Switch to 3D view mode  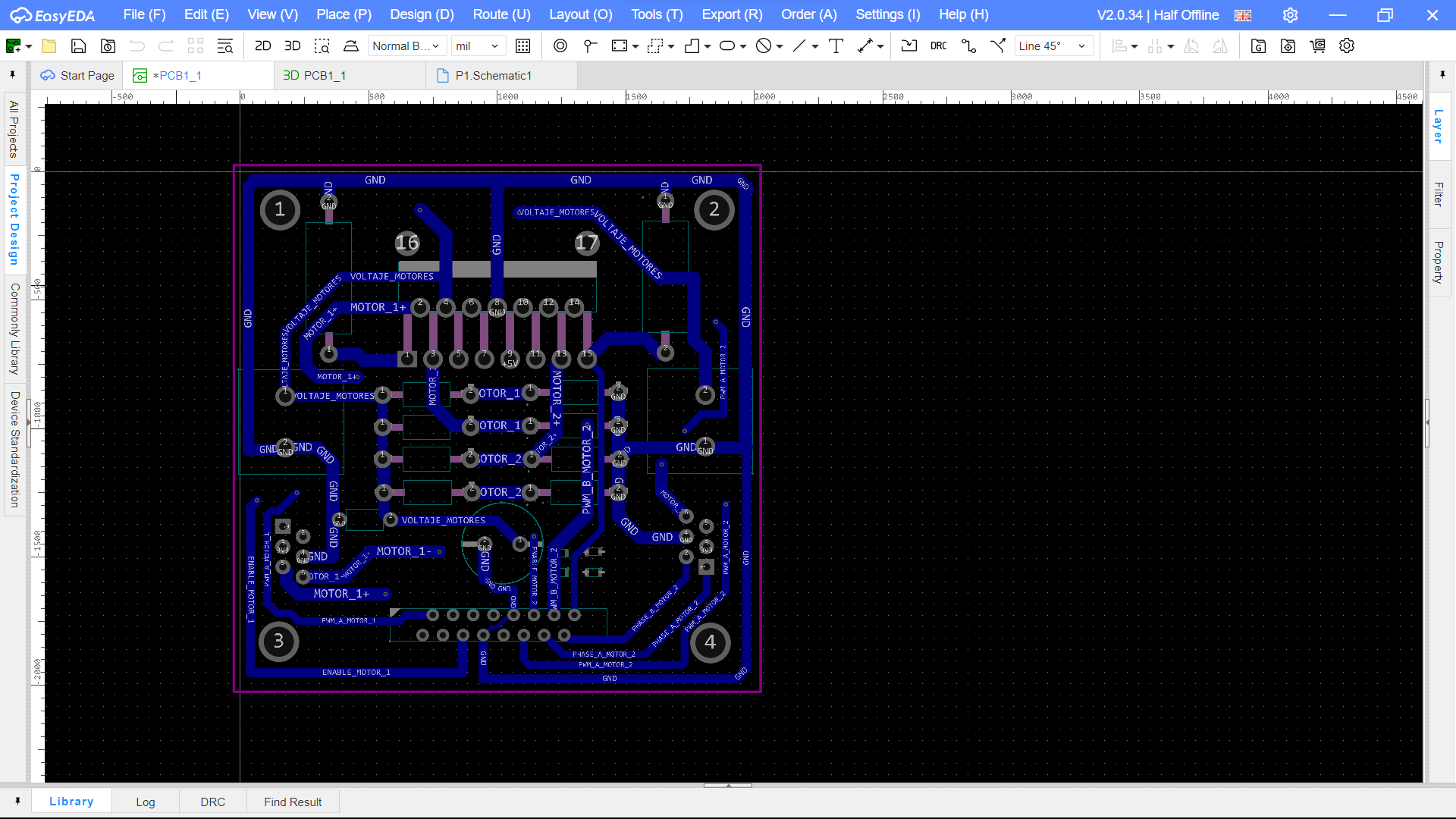292,46
